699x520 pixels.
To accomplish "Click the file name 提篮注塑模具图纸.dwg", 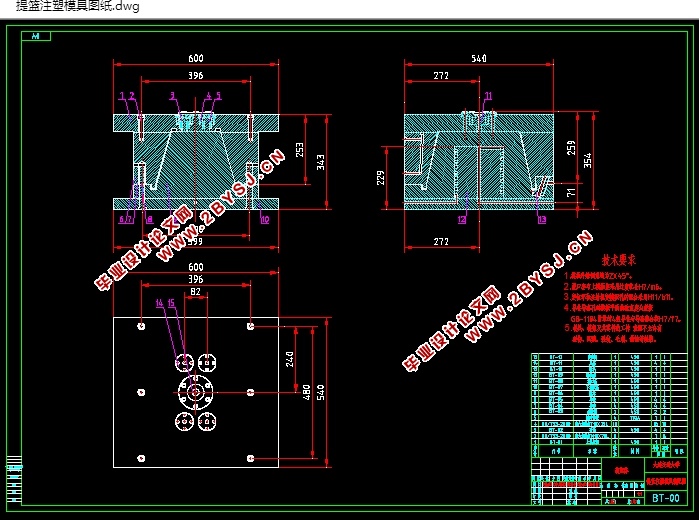I will pyautogui.click(x=78, y=6).
